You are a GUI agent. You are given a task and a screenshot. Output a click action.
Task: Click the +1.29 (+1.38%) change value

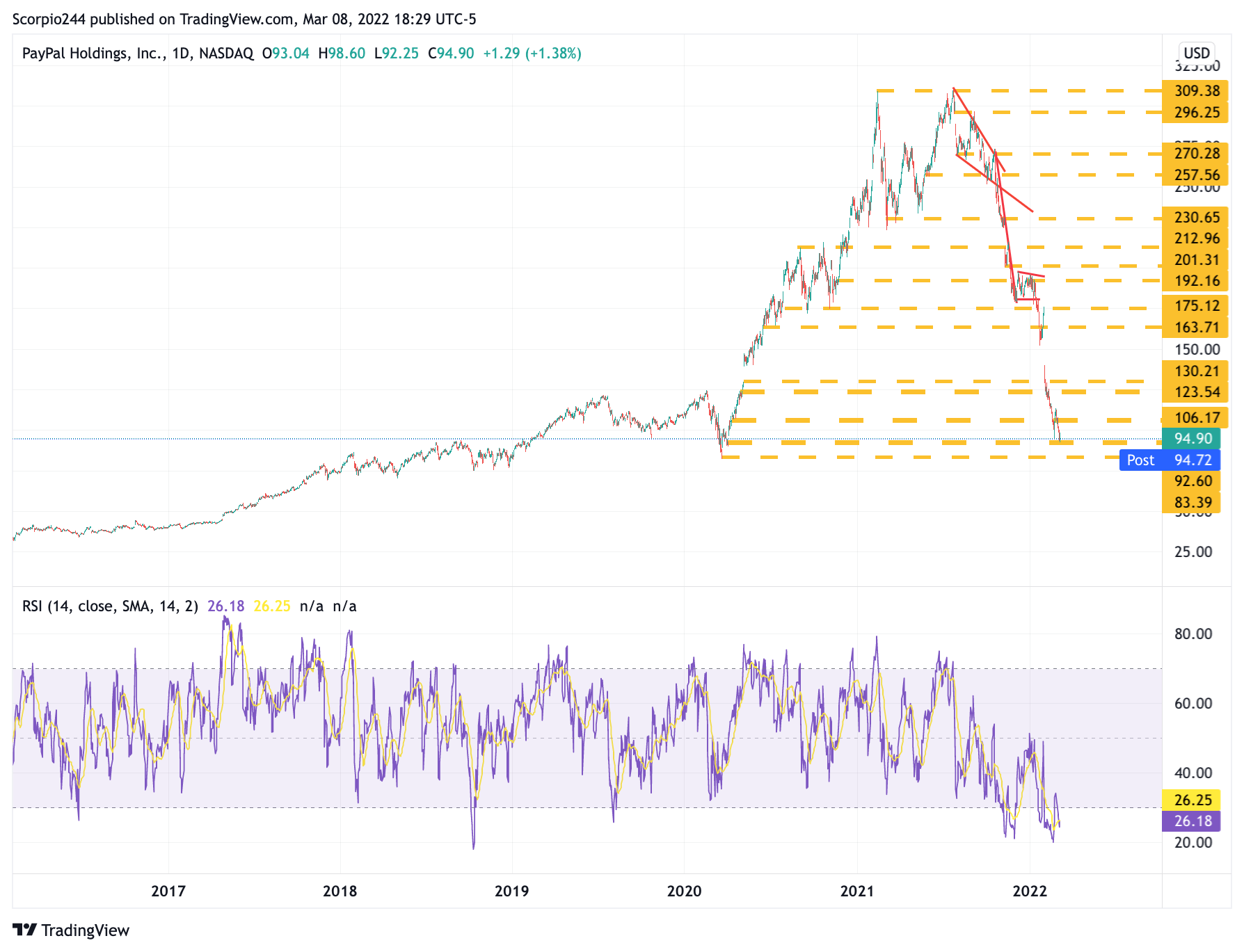pyautogui.click(x=532, y=54)
